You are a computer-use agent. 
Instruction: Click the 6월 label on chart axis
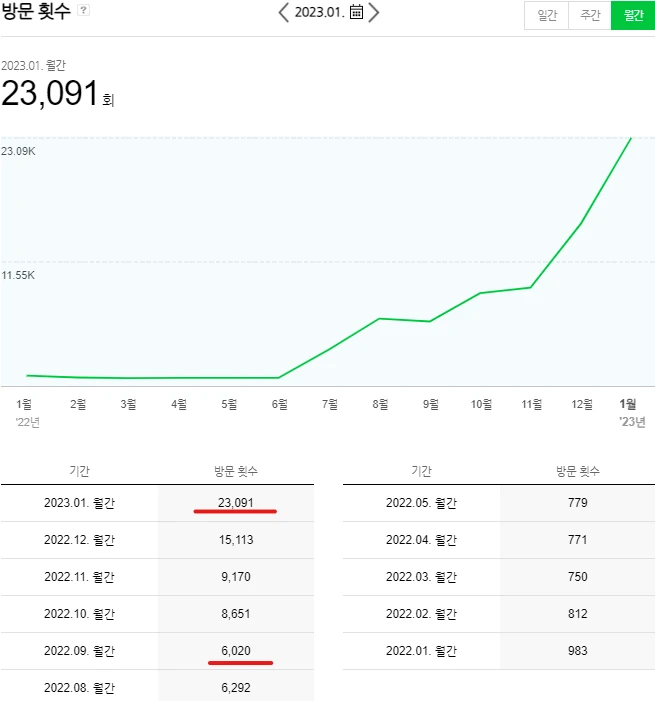pyautogui.click(x=279, y=404)
